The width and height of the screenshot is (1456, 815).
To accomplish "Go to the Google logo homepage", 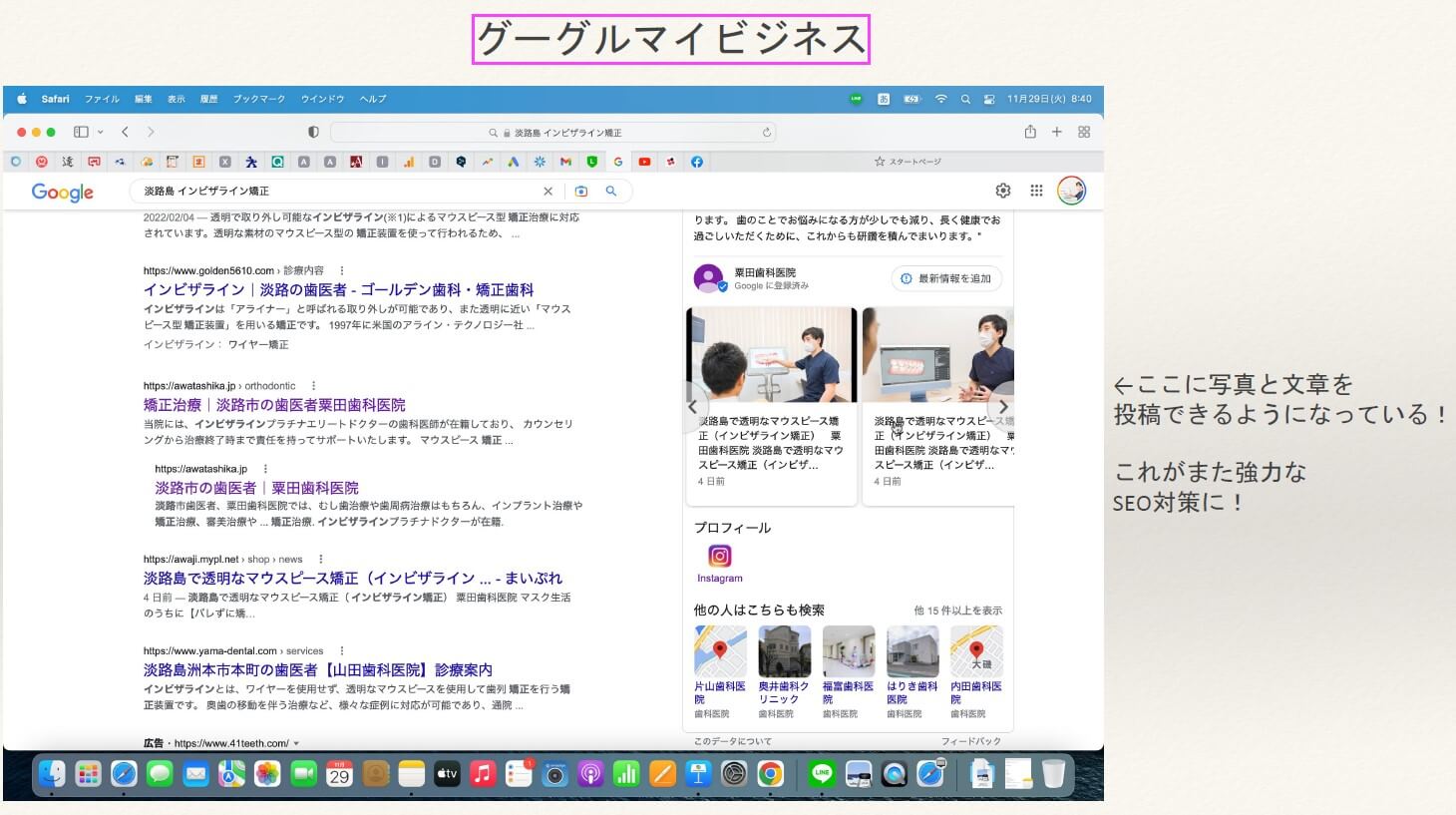I will [62, 192].
